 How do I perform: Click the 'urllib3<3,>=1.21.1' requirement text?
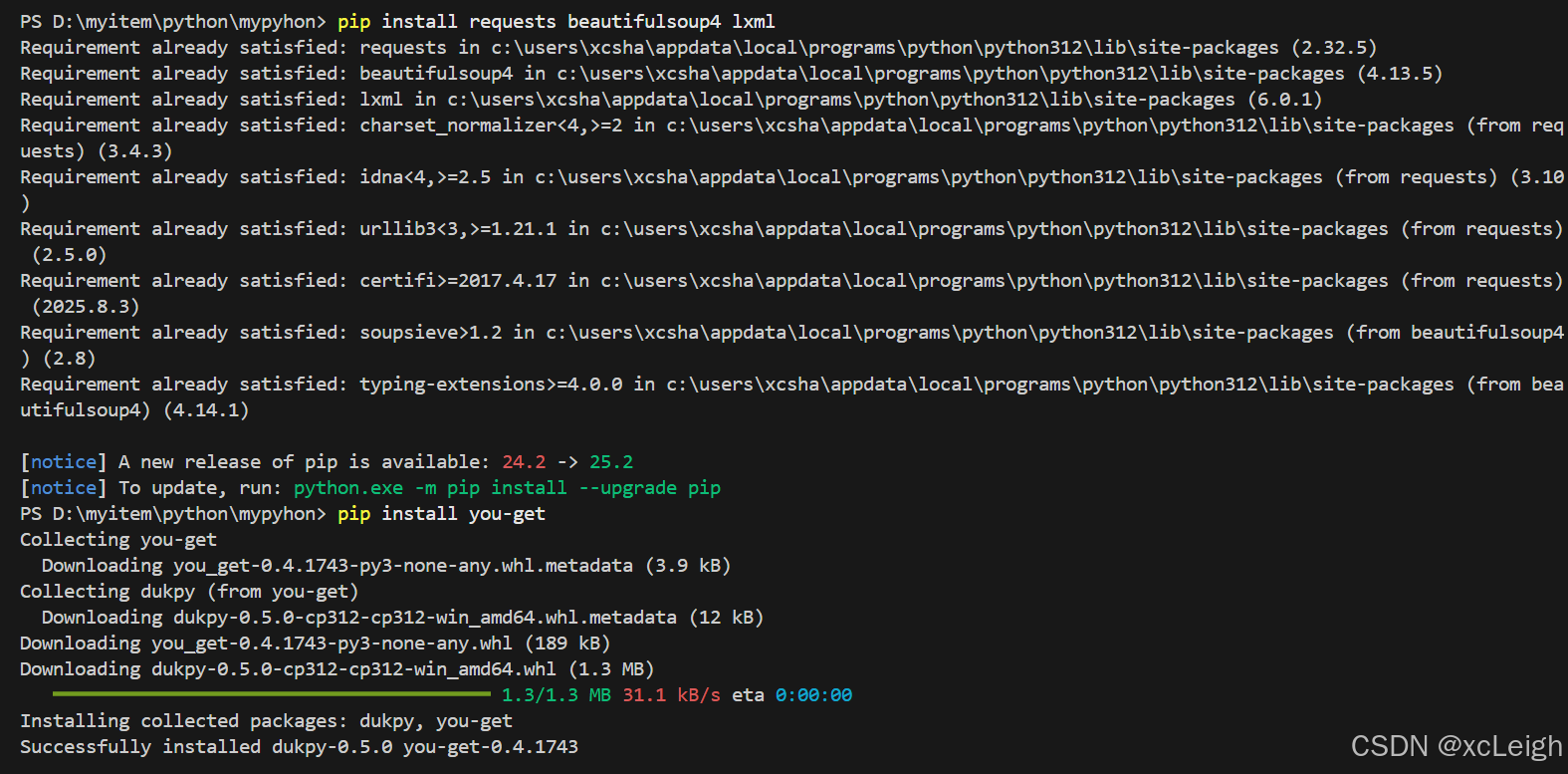pos(458,229)
